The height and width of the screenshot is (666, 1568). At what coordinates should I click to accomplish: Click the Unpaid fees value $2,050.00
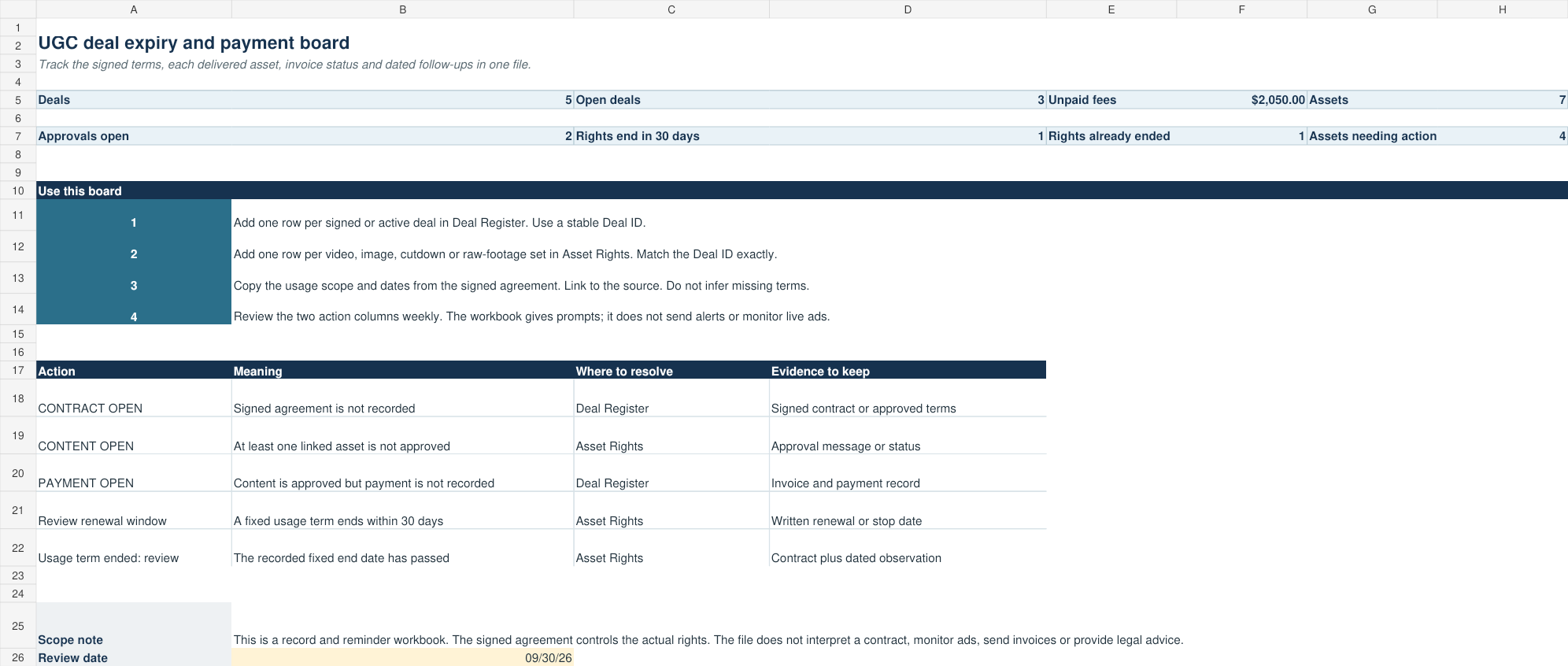click(1241, 100)
